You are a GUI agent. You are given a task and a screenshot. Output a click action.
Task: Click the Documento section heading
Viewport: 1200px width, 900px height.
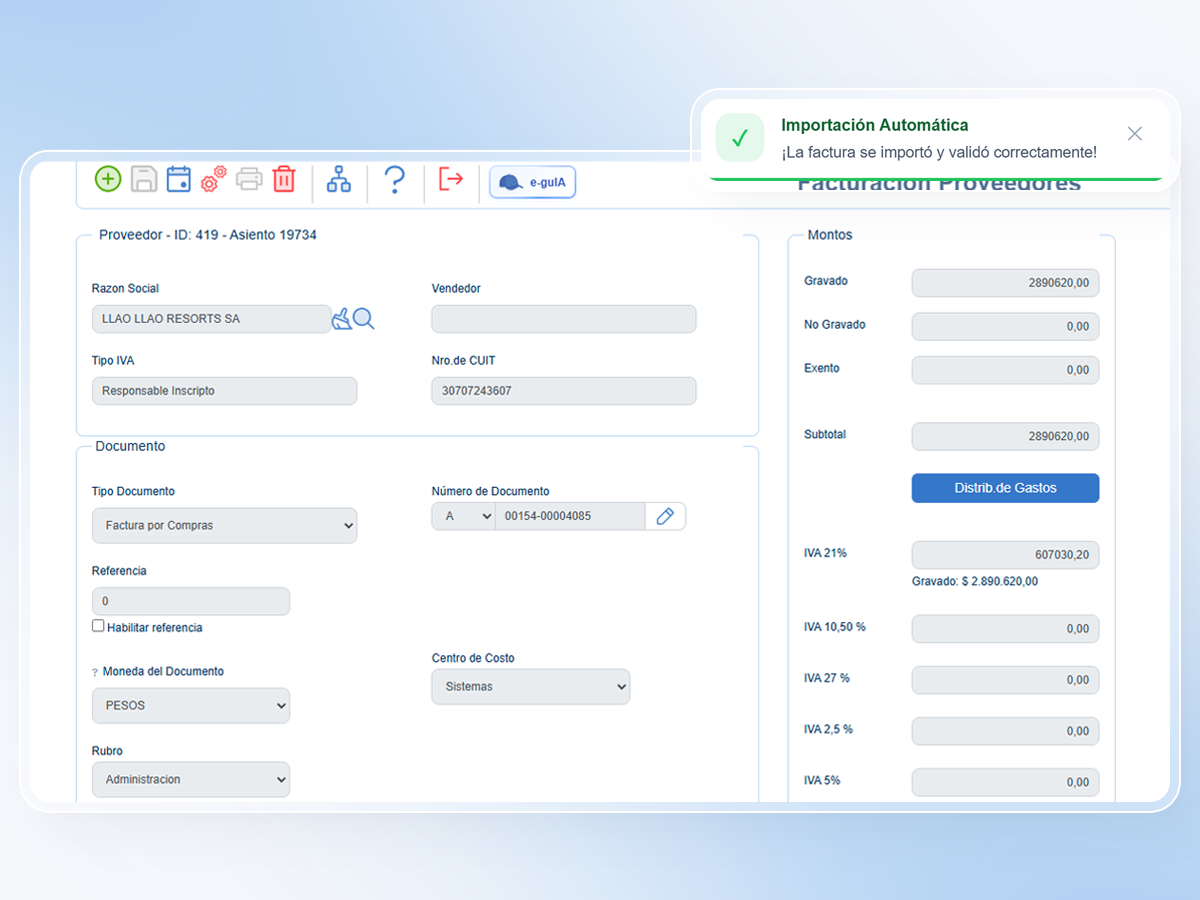(x=130, y=446)
